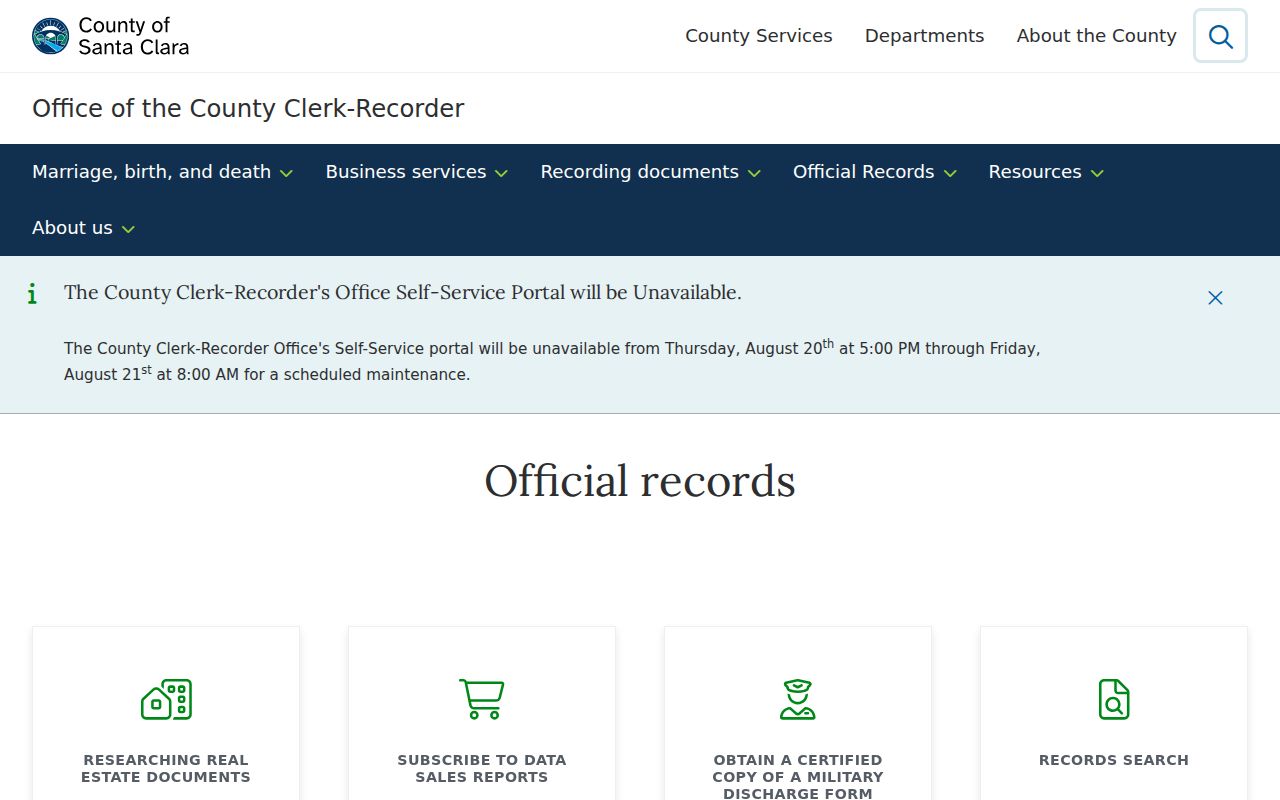Click the County of Santa Clara text

pyautogui.click(x=133, y=36)
